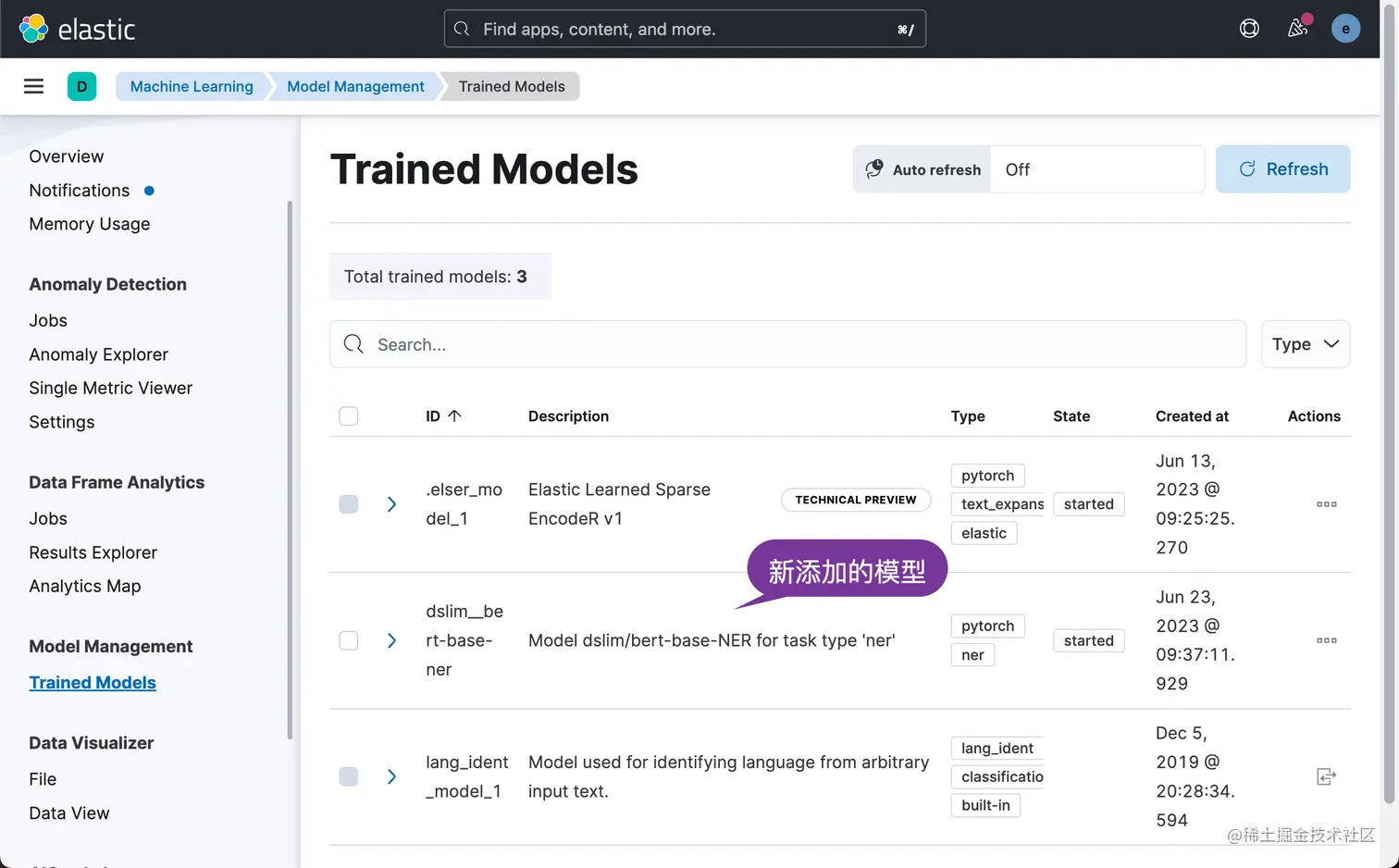The image size is (1399, 868).
Task: Click the sidebar vertical scrollbar
Action: [290, 470]
